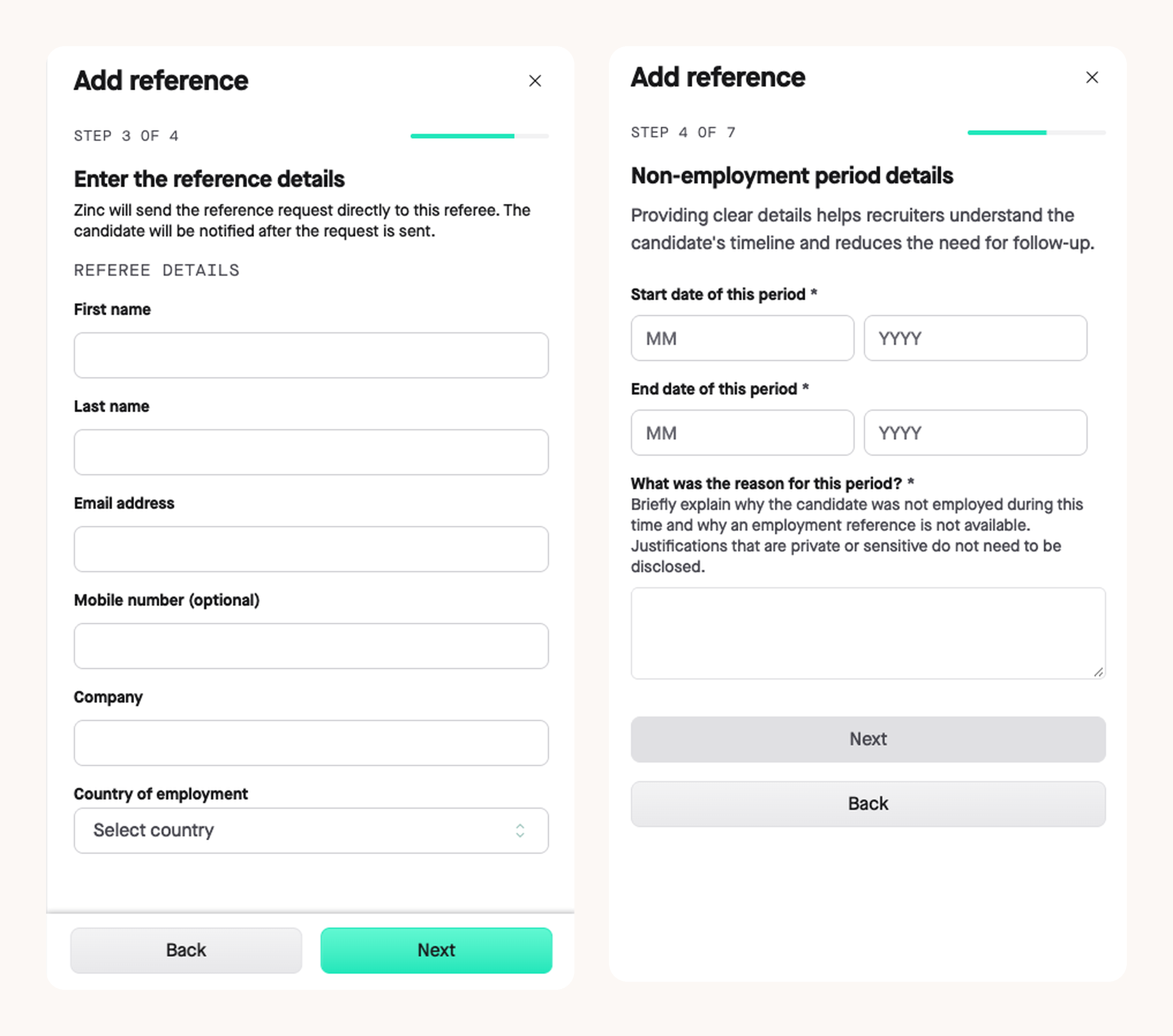Click the Email address field
The height and width of the screenshot is (1036, 1173).
[x=311, y=549]
